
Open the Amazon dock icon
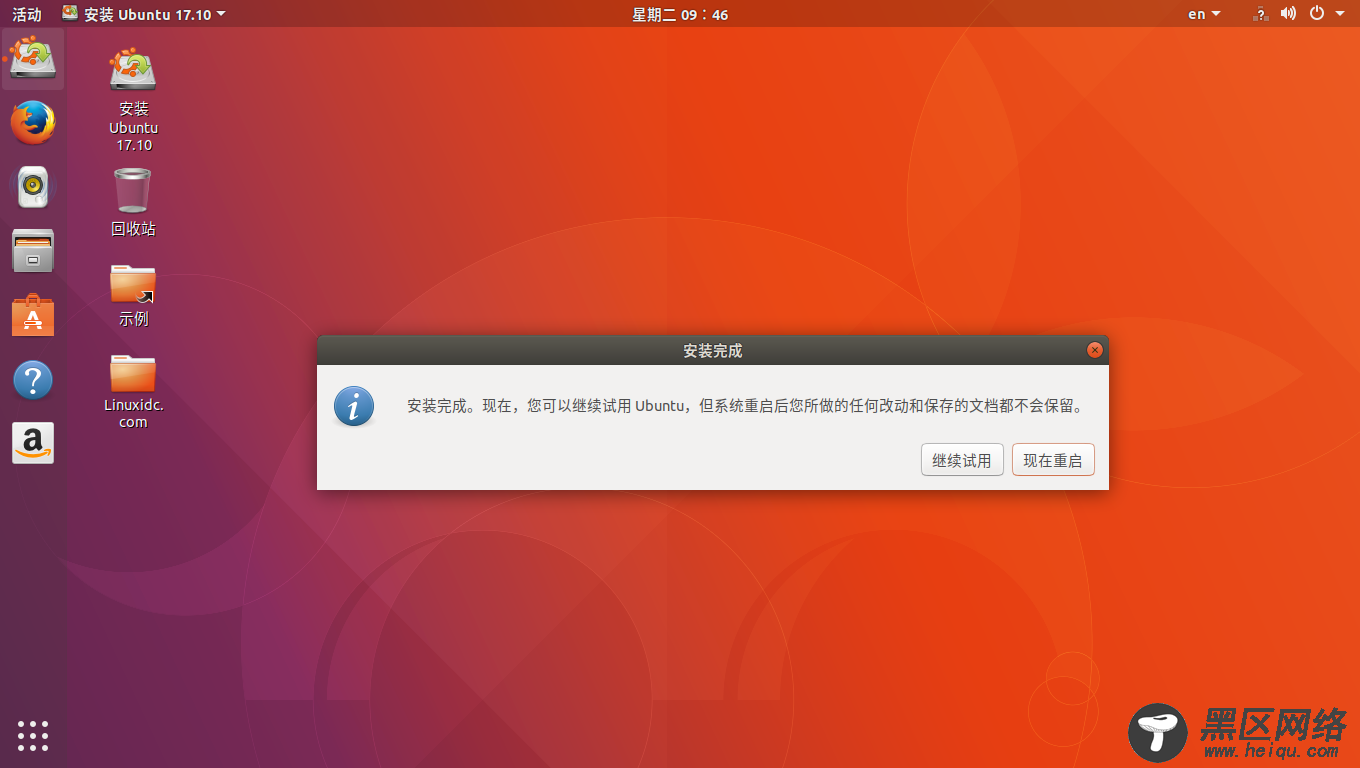point(33,443)
